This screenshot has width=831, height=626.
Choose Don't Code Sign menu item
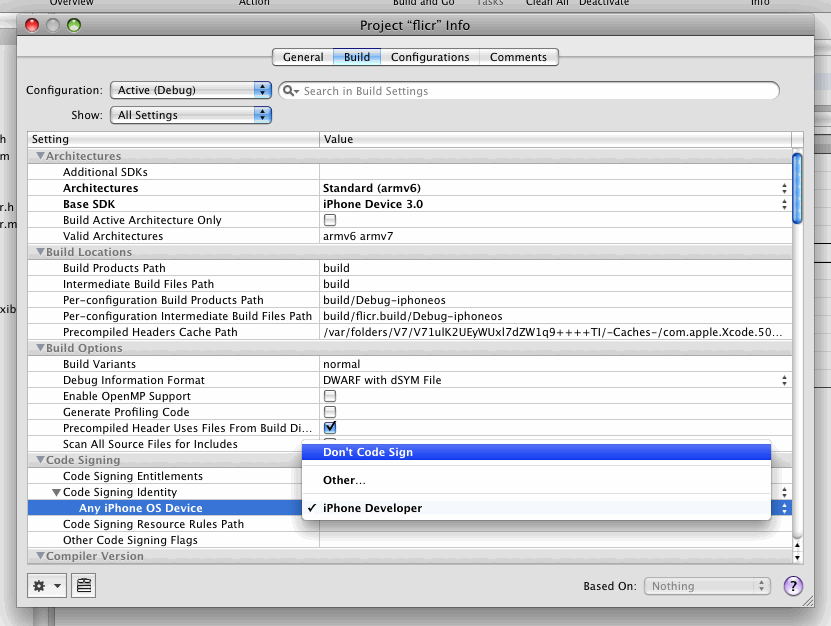[x=536, y=452]
